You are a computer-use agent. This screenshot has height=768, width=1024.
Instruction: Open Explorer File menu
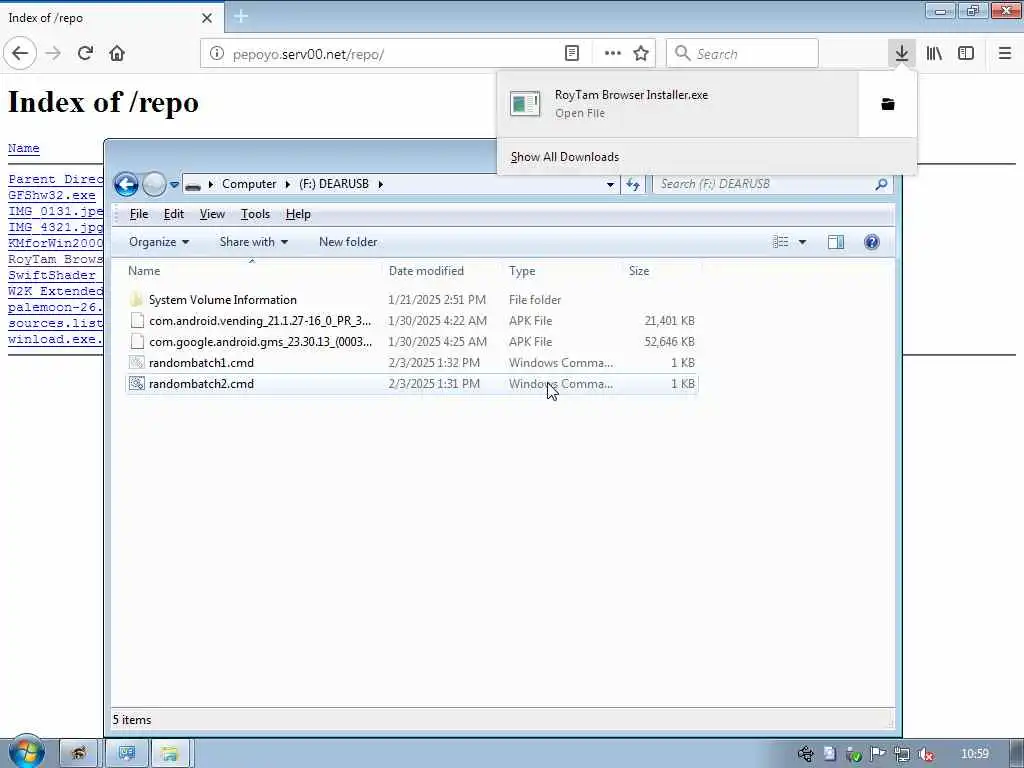(x=138, y=214)
